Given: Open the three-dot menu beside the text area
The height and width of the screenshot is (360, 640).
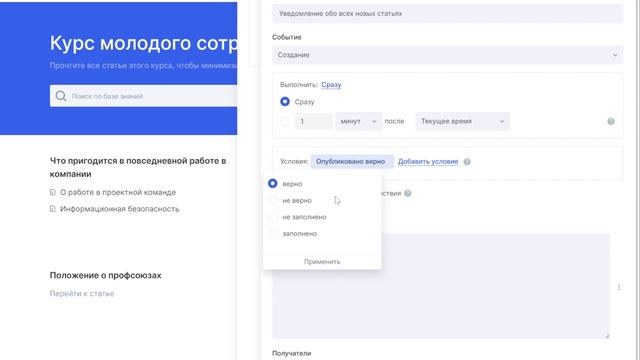Looking at the screenshot, I should click(619, 287).
